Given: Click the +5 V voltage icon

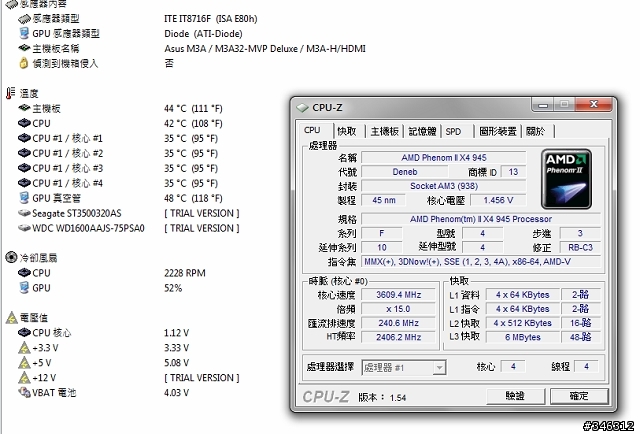Looking at the screenshot, I should (24, 363).
